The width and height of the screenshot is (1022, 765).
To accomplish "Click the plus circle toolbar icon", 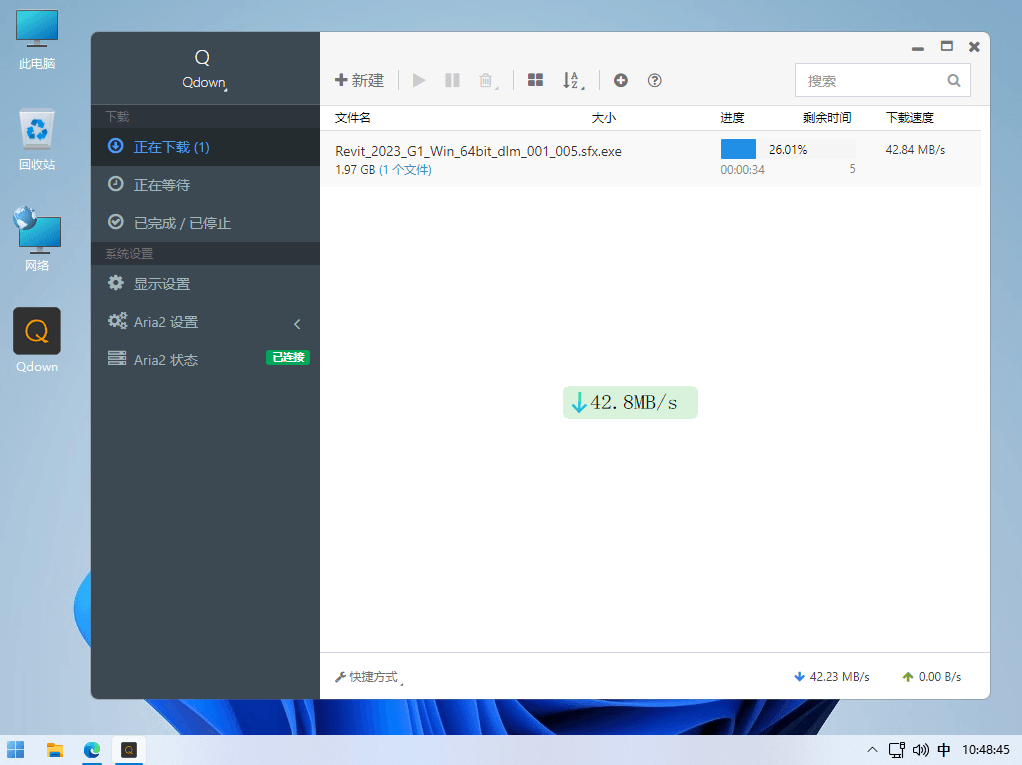I will click(620, 80).
